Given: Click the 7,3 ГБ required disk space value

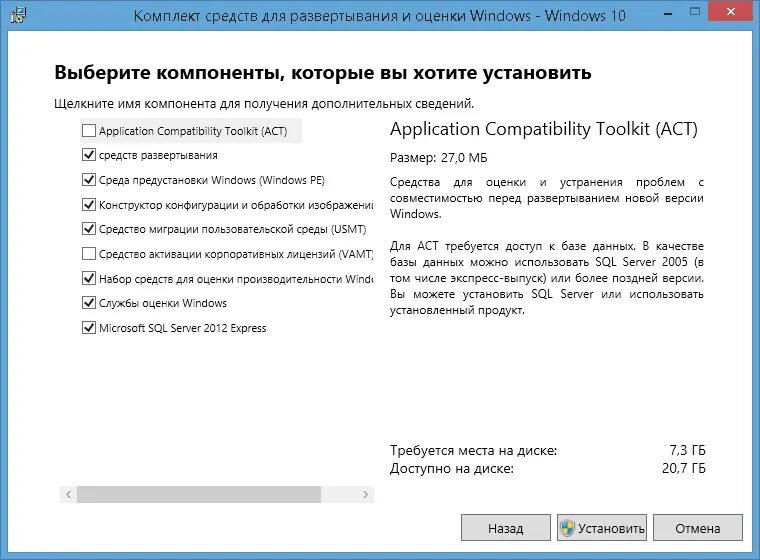Looking at the screenshot, I should 687,450.
